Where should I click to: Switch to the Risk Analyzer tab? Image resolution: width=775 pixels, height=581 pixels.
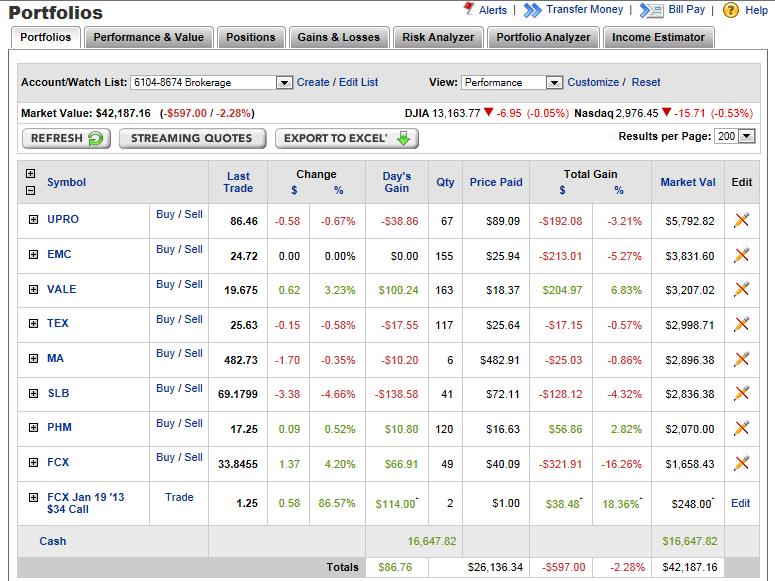439,38
